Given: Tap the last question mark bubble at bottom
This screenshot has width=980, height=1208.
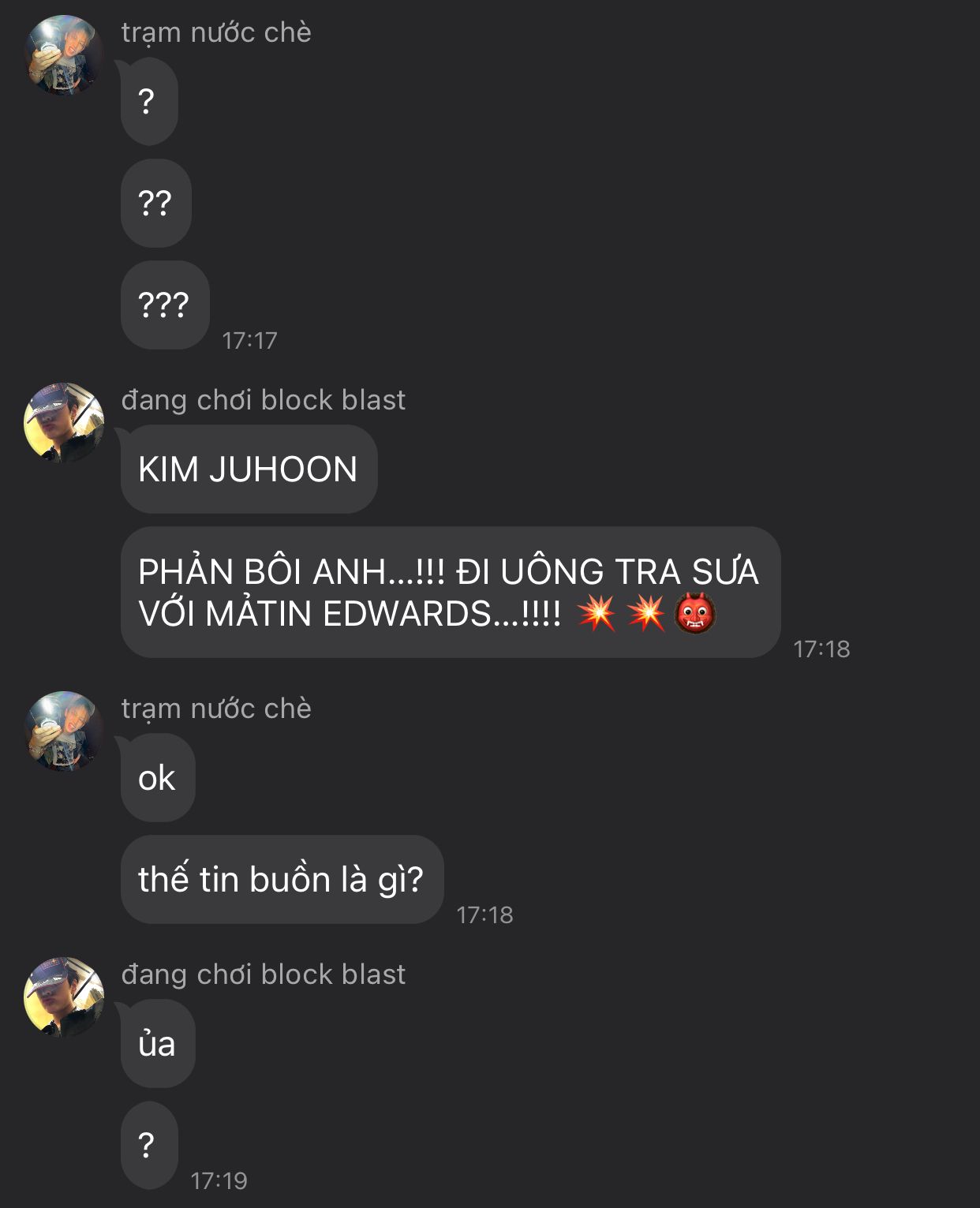Looking at the screenshot, I should [149, 1146].
